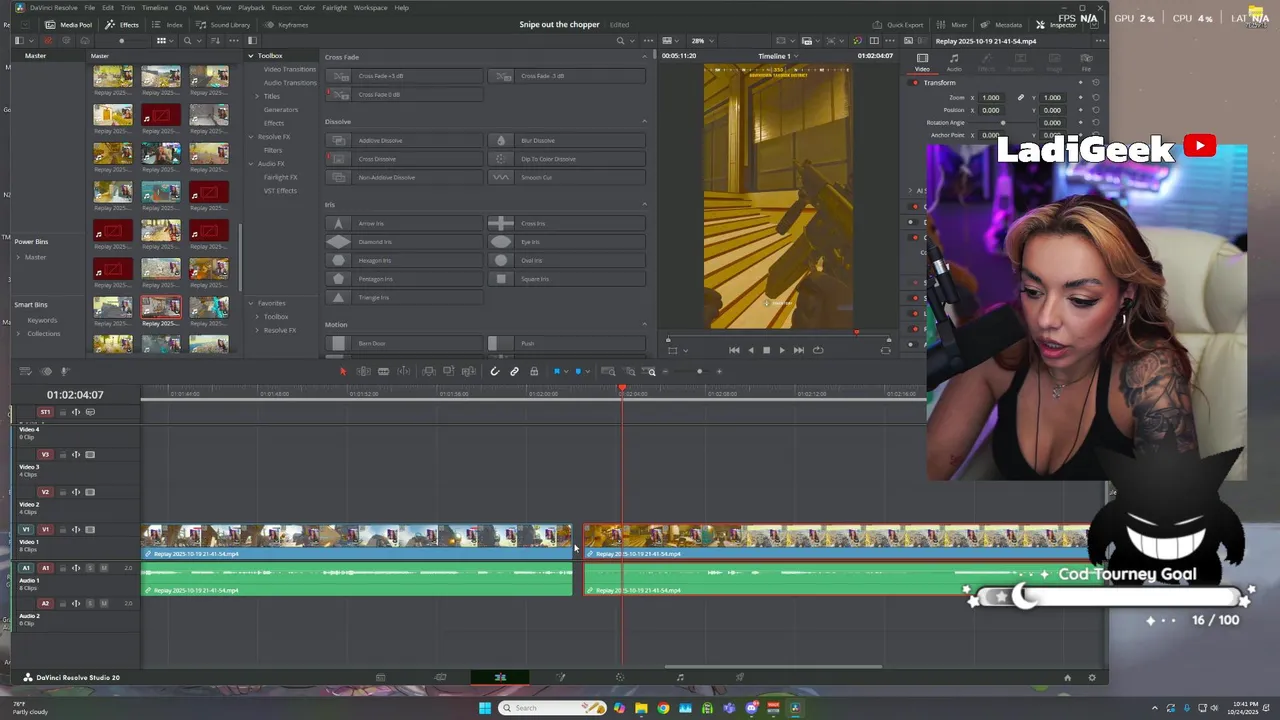This screenshot has height=720, width=1280.
Task: Select Video Transitions in Toolbox
Action: 289,69
